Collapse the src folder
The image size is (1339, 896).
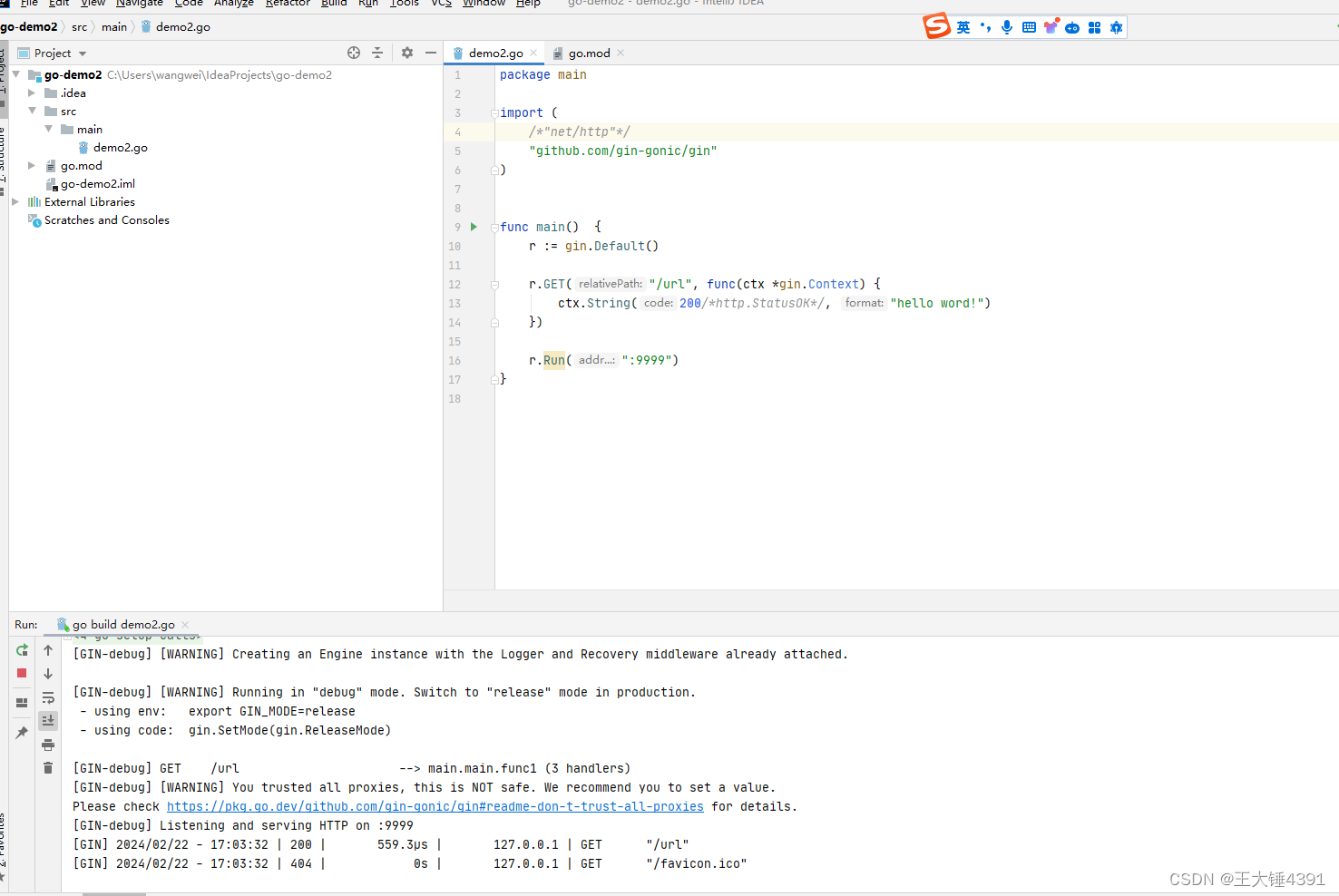click(33, 111)
